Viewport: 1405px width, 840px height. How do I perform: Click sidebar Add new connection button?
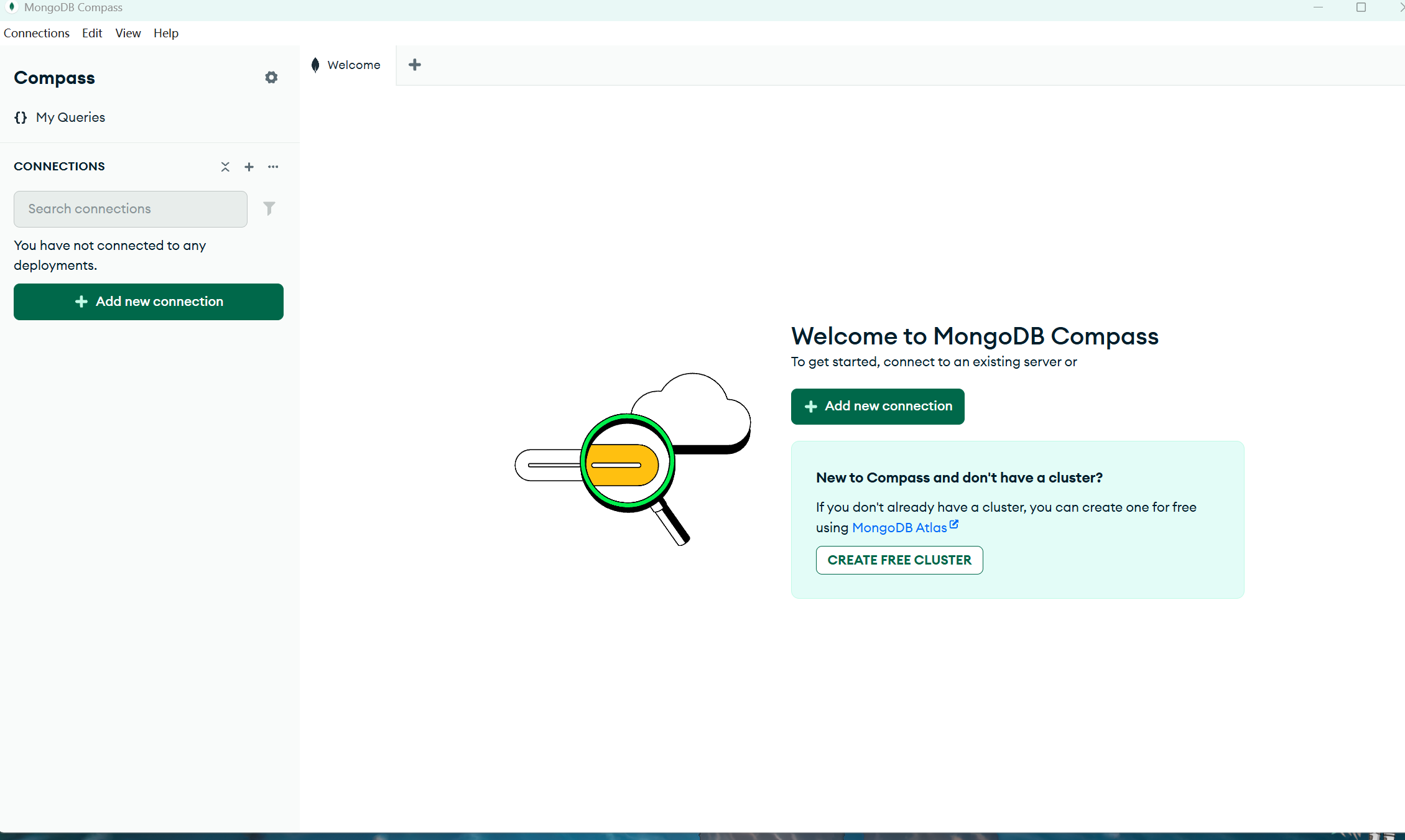point(149,302)
